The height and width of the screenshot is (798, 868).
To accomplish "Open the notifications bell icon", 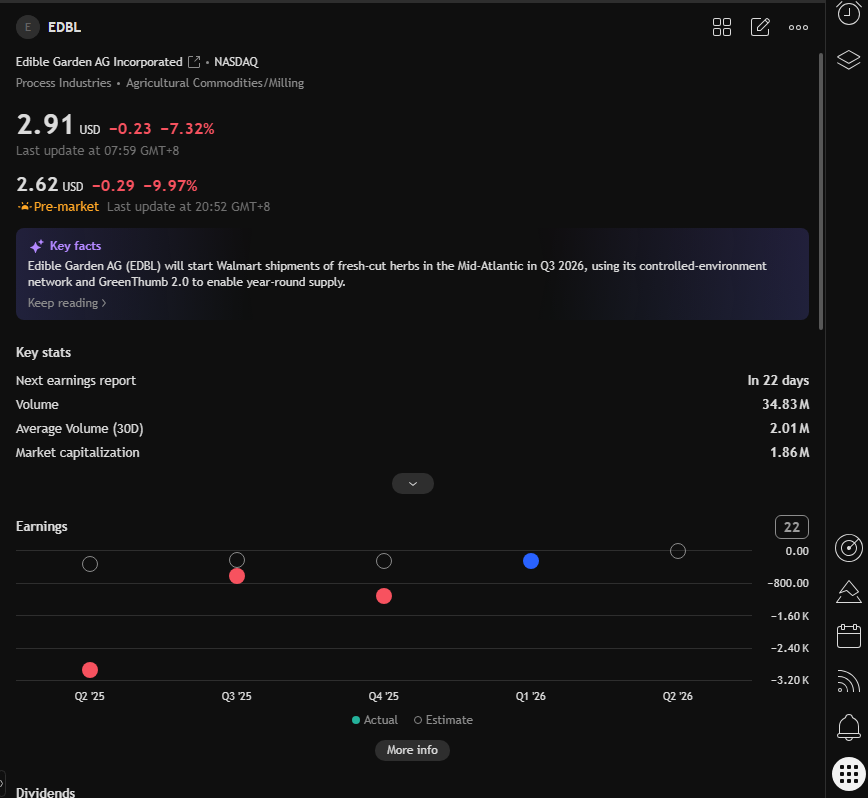I will pyautogui.click(x=848, y=727).
